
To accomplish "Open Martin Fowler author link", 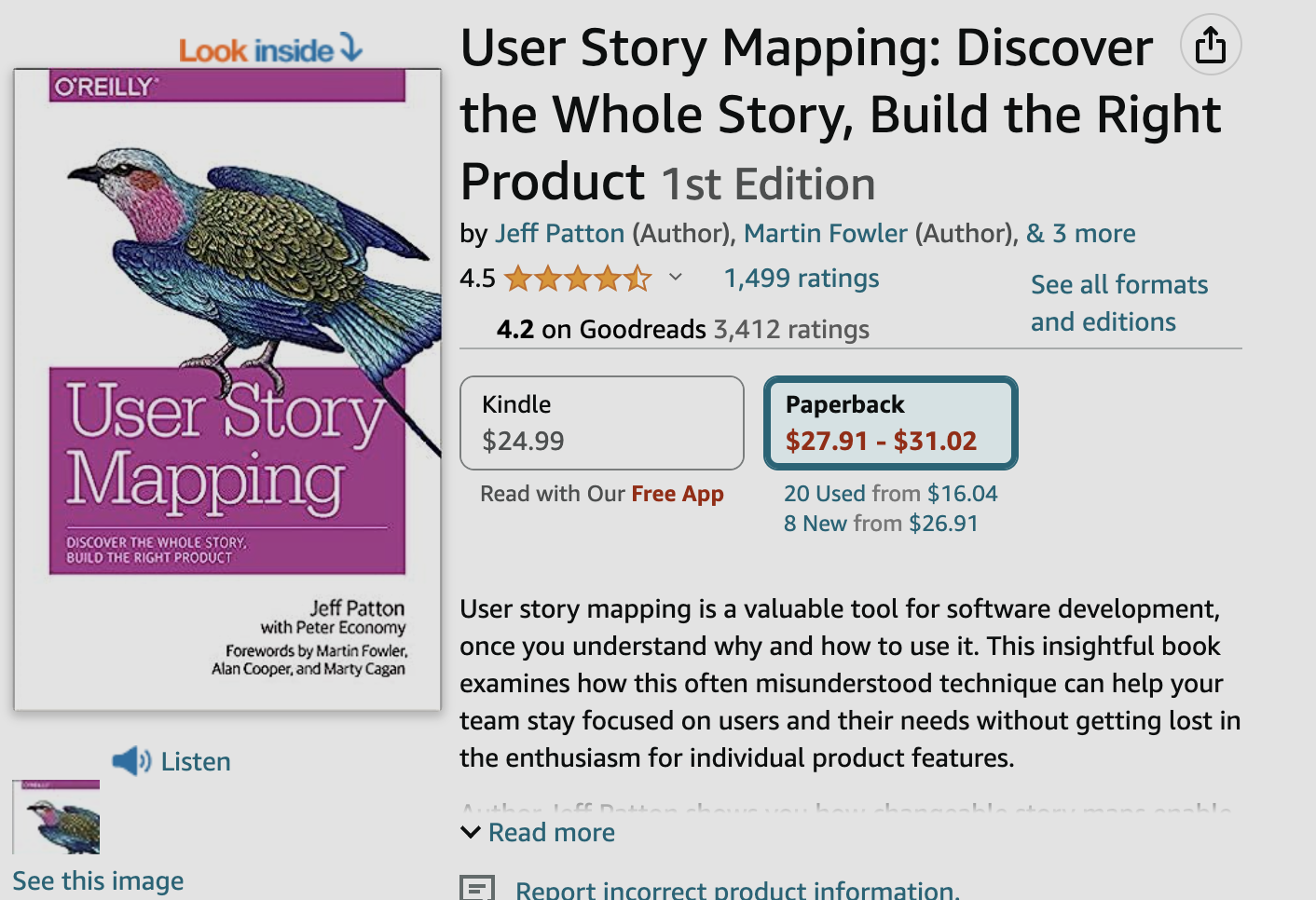I will (825, 233).
